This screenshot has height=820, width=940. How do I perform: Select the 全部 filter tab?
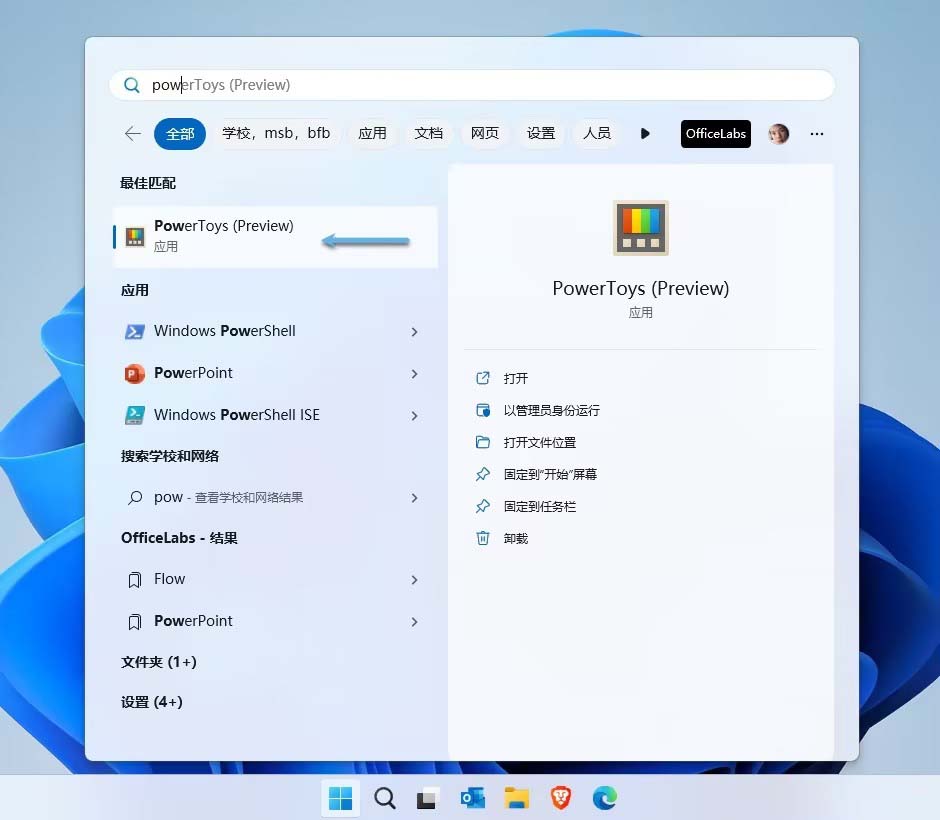pos(180,134)
